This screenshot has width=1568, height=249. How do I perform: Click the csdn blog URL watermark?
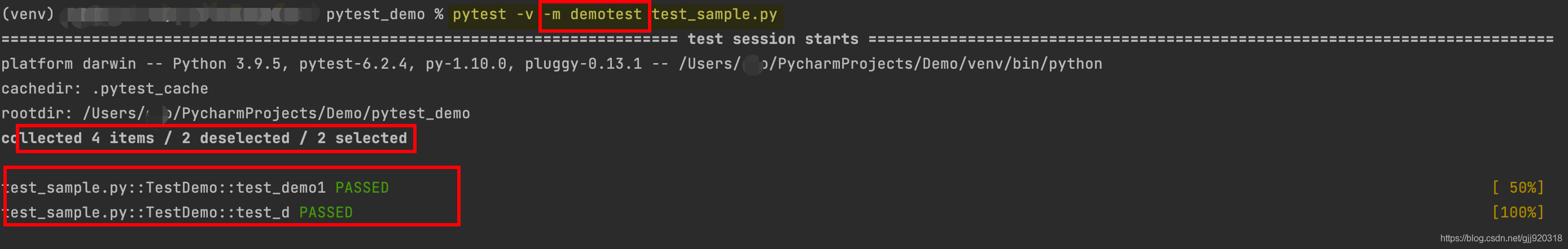(x=1500, y=239)
